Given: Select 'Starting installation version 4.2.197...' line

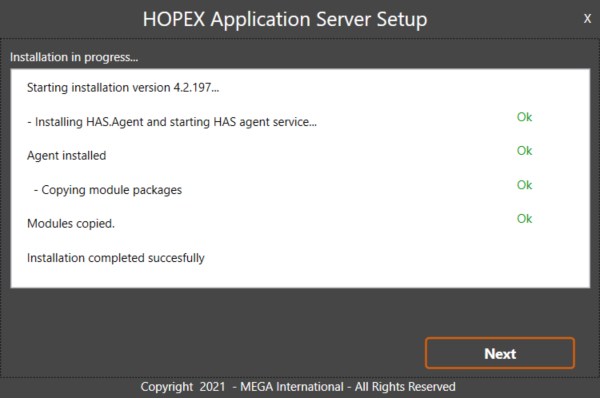Looking at the screenshot, I should click(x=123, y=88).
